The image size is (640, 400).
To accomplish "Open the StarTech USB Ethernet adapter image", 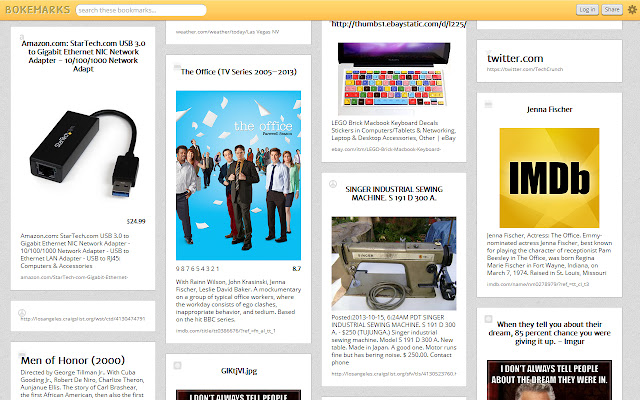I will (x=83, y=154).
